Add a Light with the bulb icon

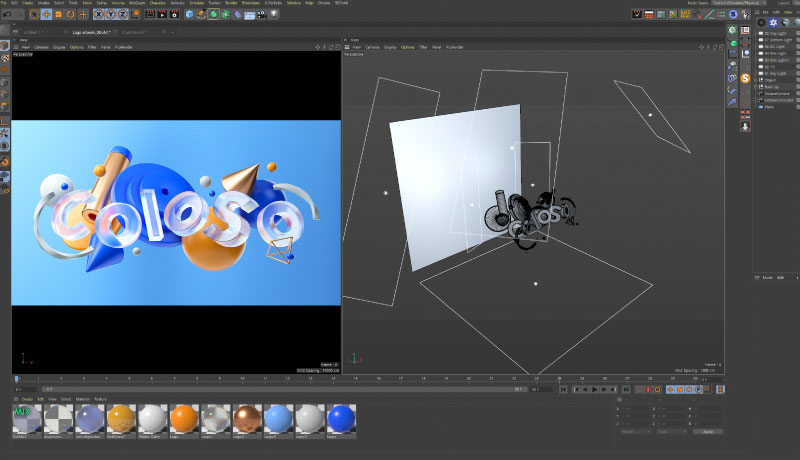coord(274,14)
